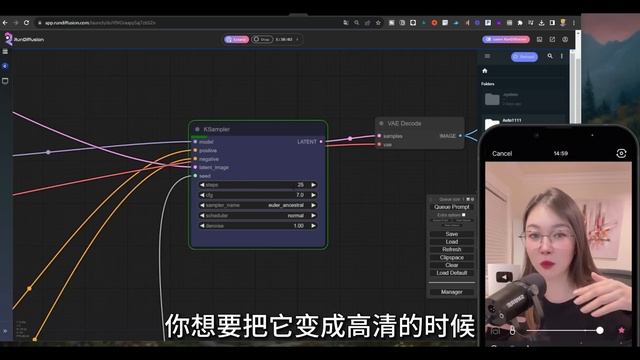Viewport: 640px width, 360px height.
Task: Toggle the file browser list menu icon
Action: click(487, 56)
